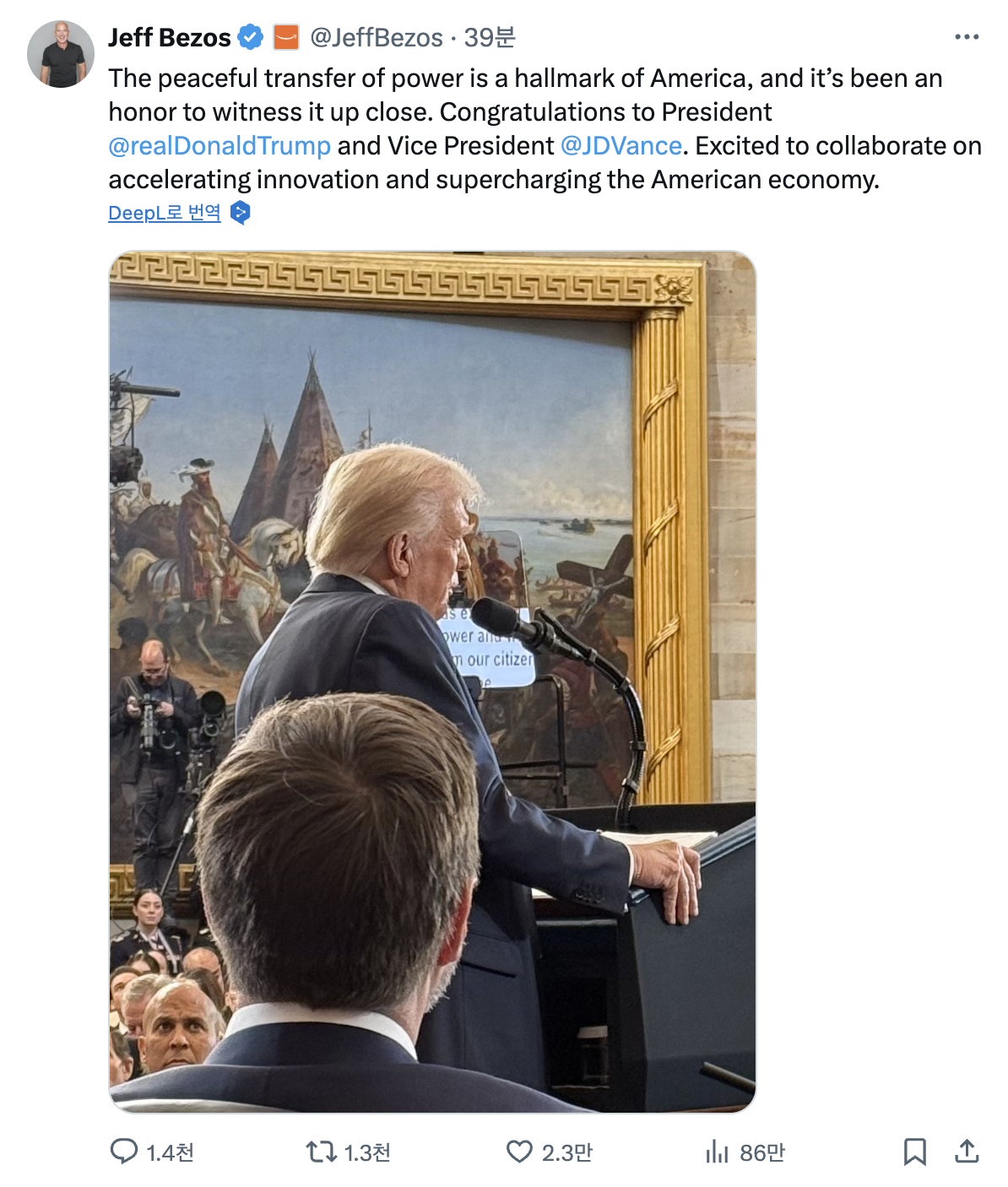
Task: Click the orange Amazon affiliation badge
Action: pyautogui.click(x=286, y=37)
